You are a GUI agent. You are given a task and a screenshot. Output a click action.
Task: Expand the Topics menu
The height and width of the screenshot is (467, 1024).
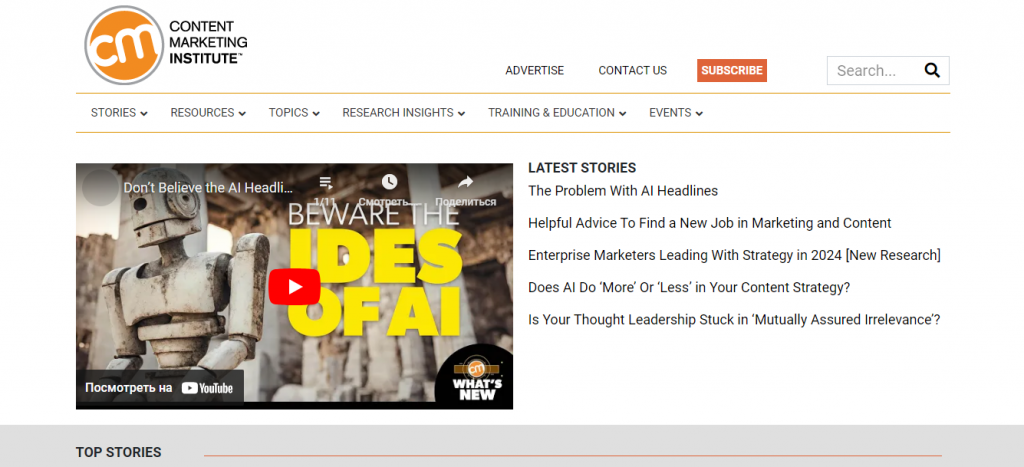click(x=294, y=112)
